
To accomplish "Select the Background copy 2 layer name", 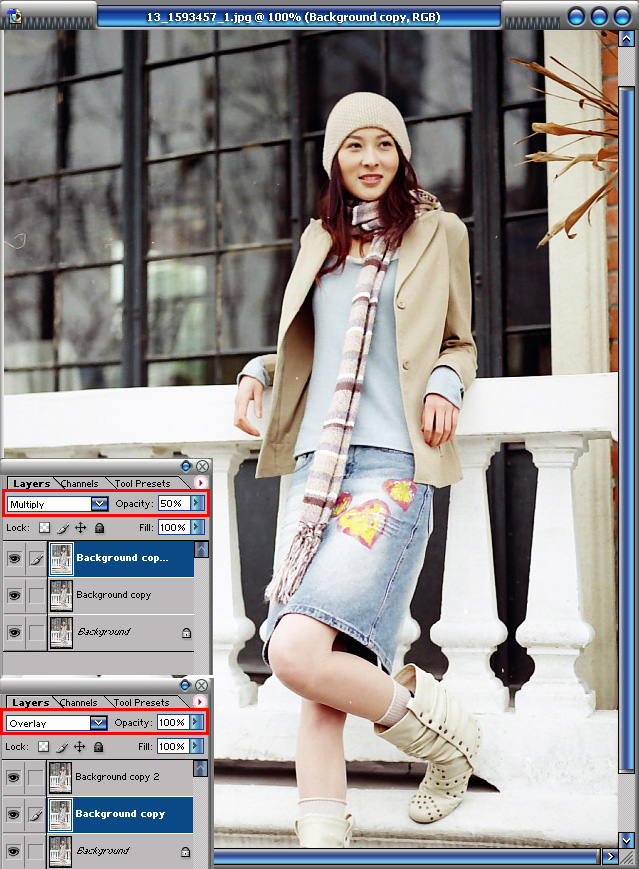I will 117,777.
